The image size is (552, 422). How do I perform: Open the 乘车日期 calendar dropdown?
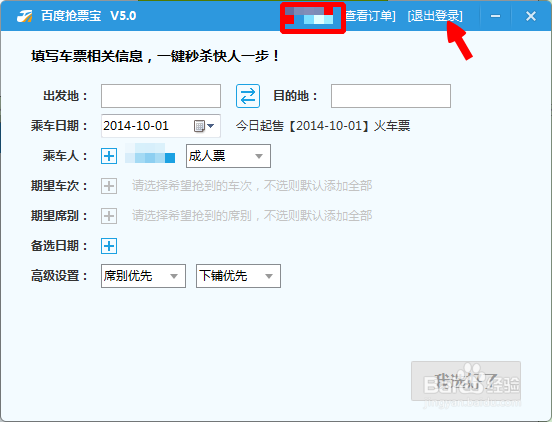point(205,126)
